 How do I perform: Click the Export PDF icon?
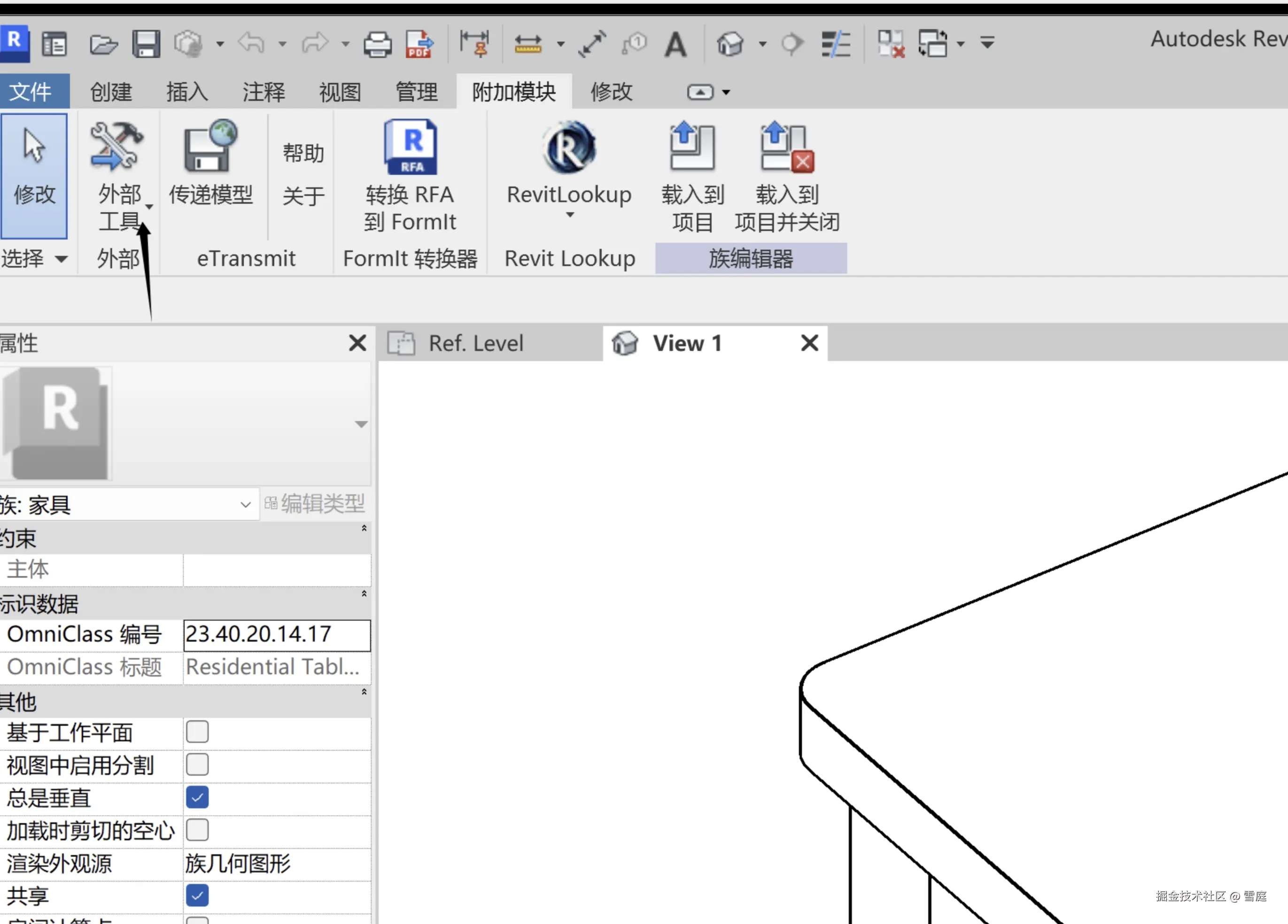[x=419, y=44]
